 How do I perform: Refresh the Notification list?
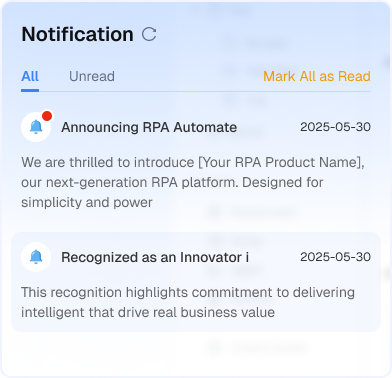(149, 34)
